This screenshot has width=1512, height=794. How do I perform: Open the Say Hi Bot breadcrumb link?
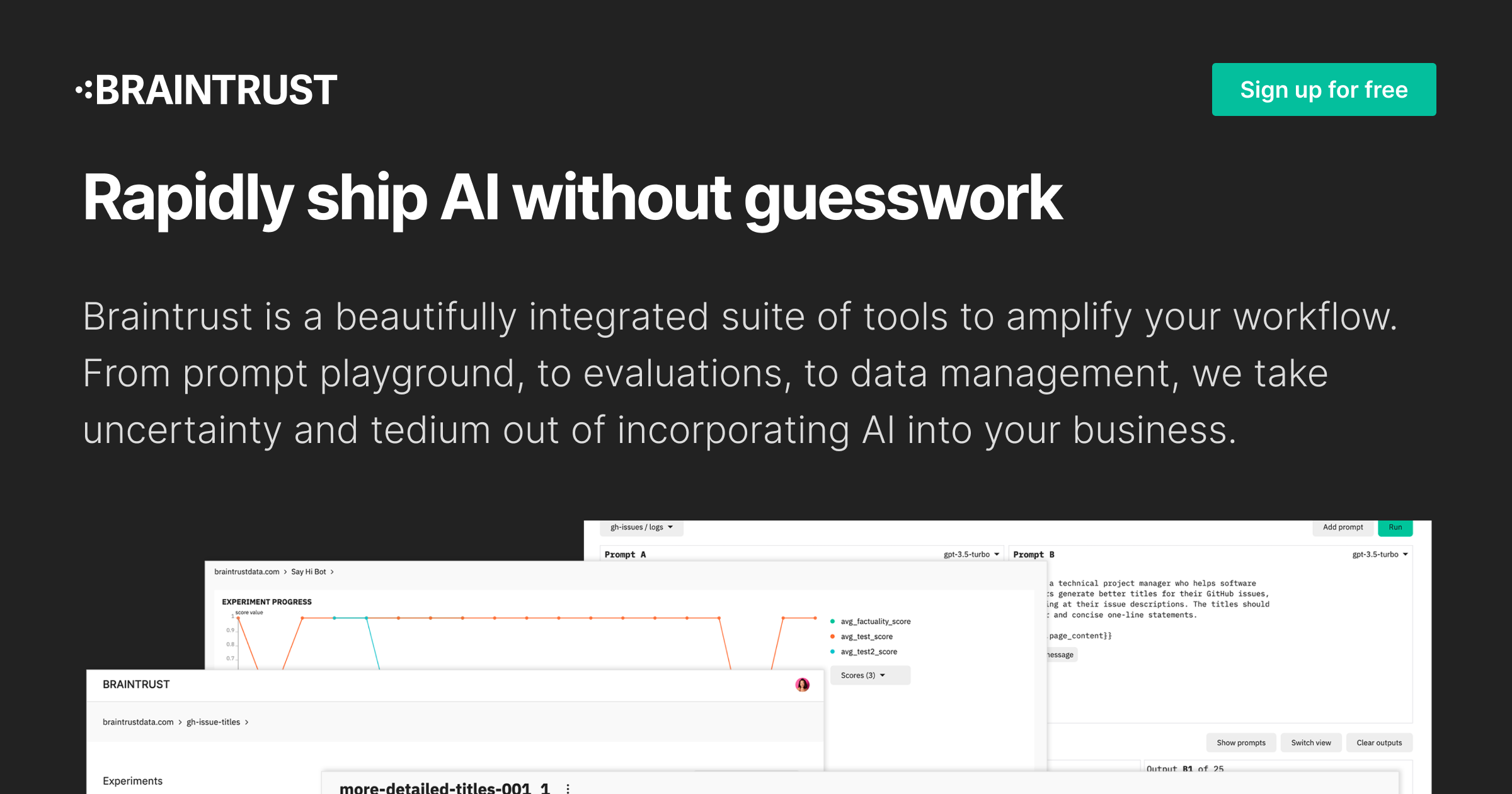(x=308, y=572)
